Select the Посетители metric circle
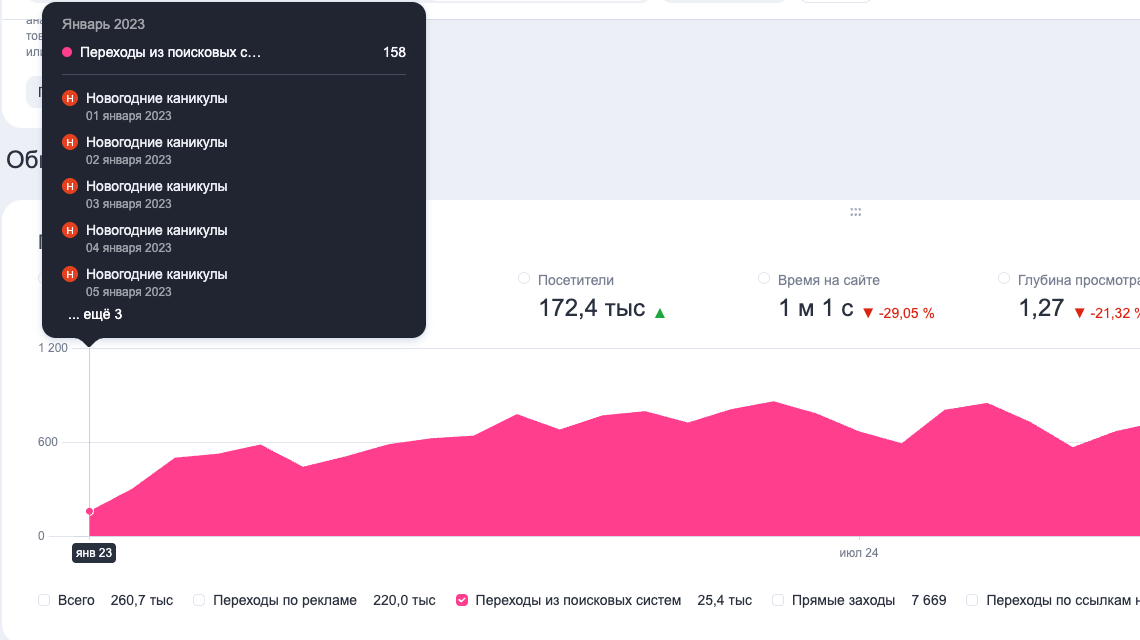Viewport: 1140px width, 640px height. click(524, 280)
